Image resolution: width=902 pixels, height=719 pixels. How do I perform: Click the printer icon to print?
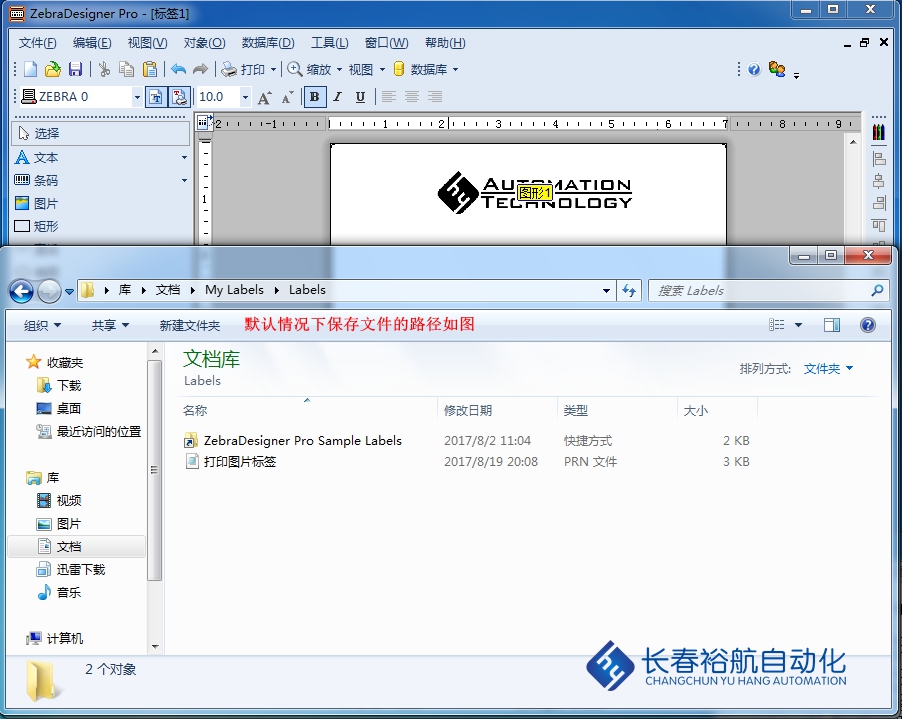click(229, 70)
